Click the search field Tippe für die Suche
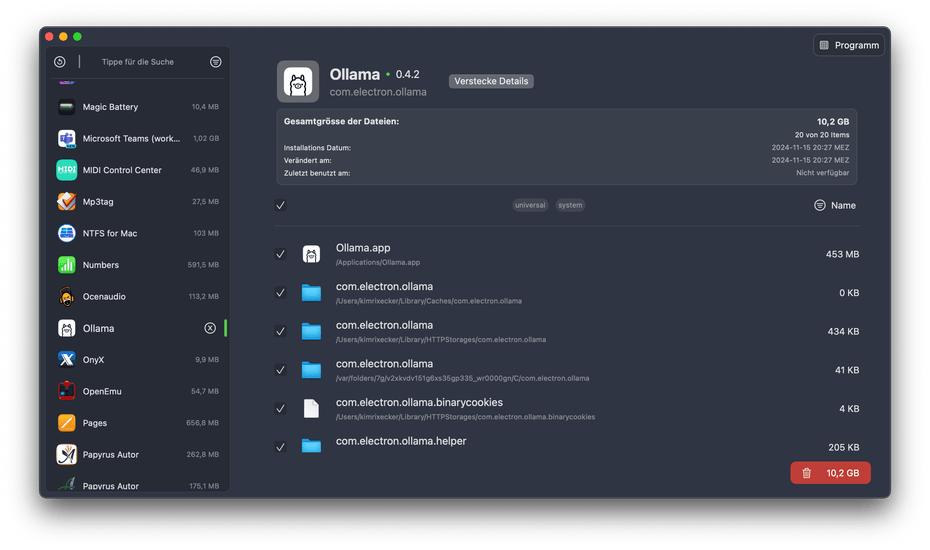Screen dimensions: 930x550 (138, 62)
